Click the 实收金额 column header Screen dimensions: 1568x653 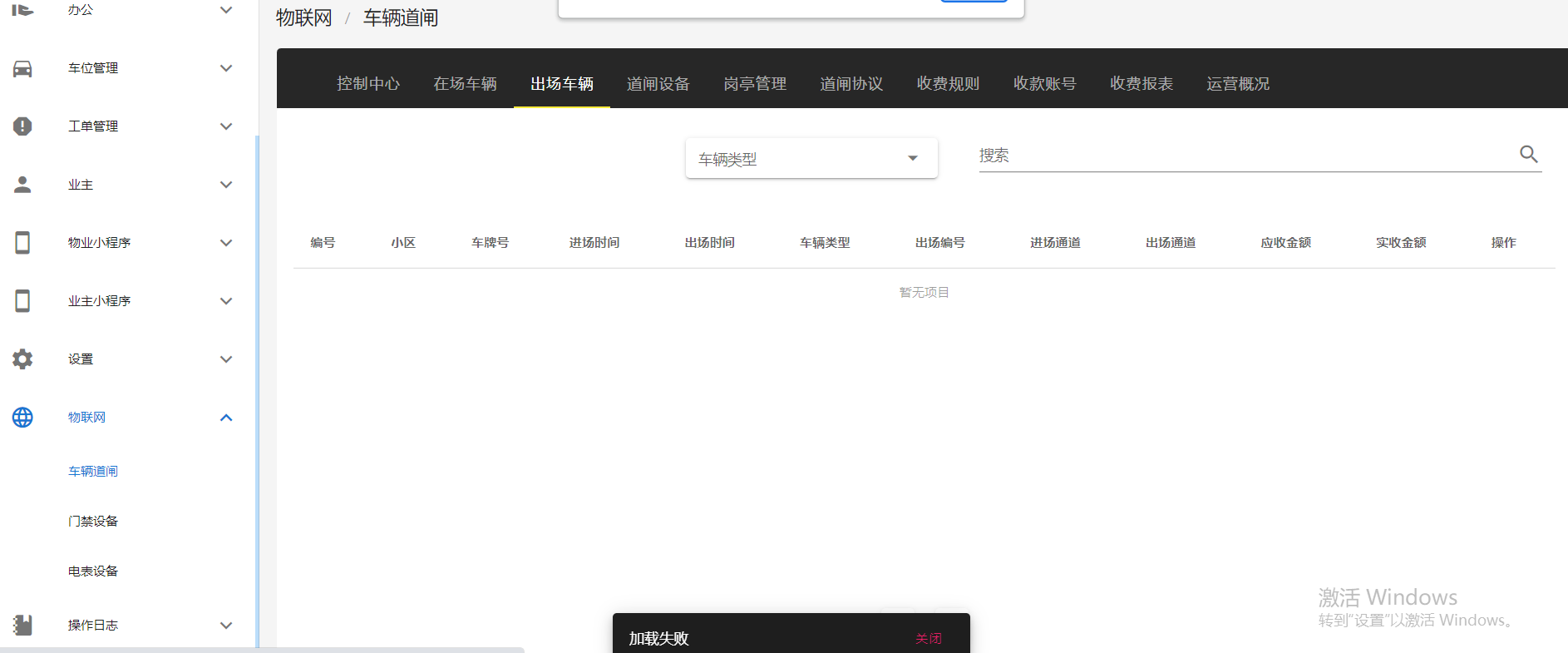[1401, 243]
